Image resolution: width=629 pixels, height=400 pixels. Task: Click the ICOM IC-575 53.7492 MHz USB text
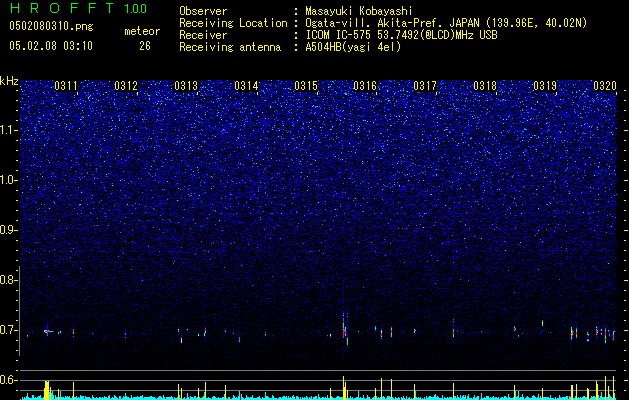pyautogui.click(x=401, y=35)
